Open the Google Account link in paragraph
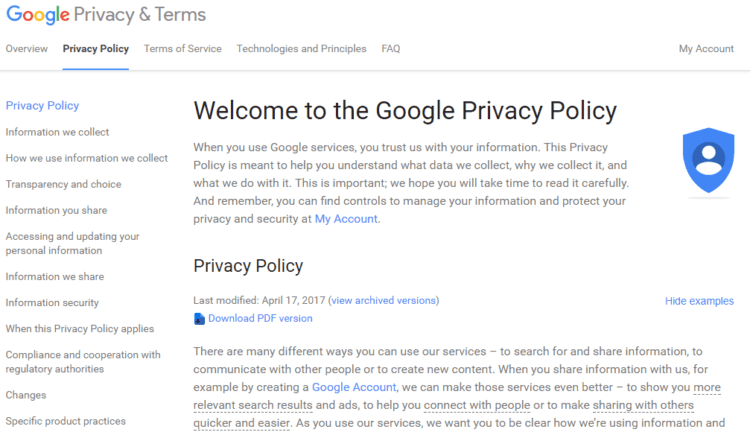The height and width of the screenshot is (432, 750). pyautogui.click(x=354, y=387)
